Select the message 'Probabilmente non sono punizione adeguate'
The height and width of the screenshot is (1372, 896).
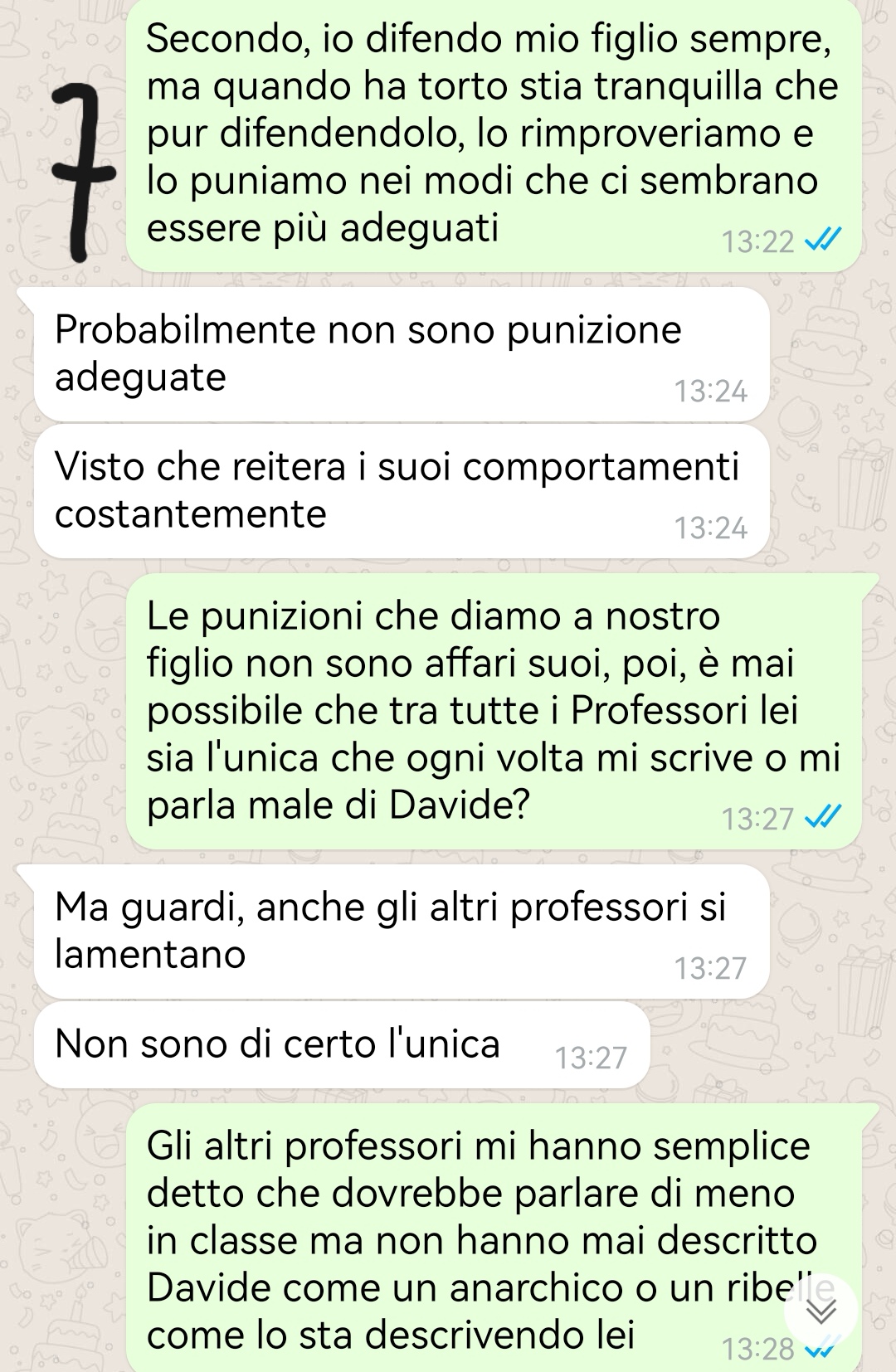click(402, 354)
